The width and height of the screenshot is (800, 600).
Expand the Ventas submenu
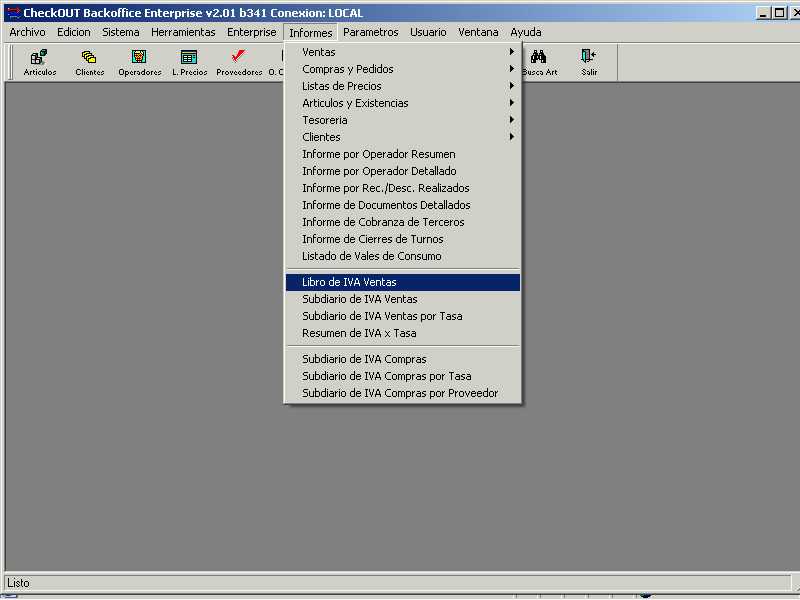tap(403, 52)
